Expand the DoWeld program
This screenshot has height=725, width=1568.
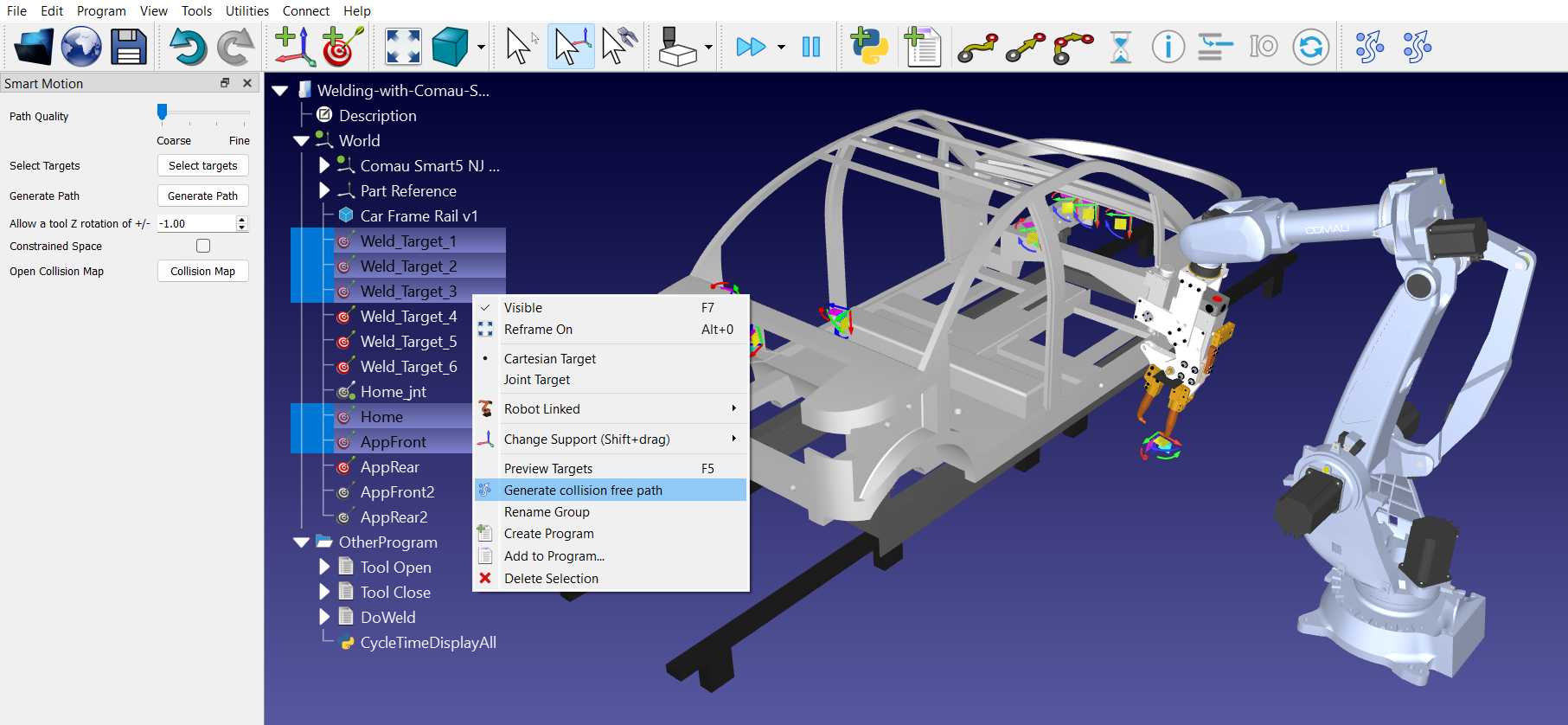[324, 617]
